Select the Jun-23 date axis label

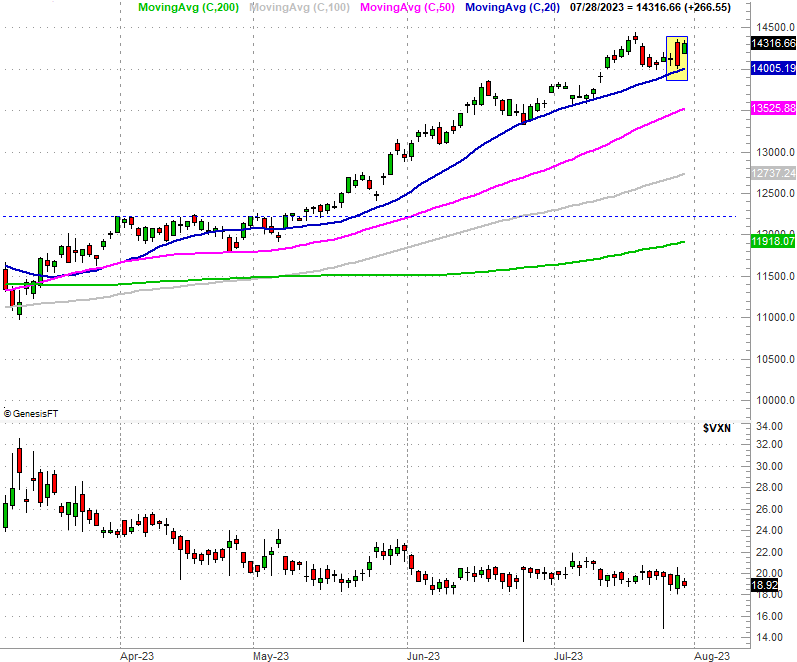coord(423,655)
